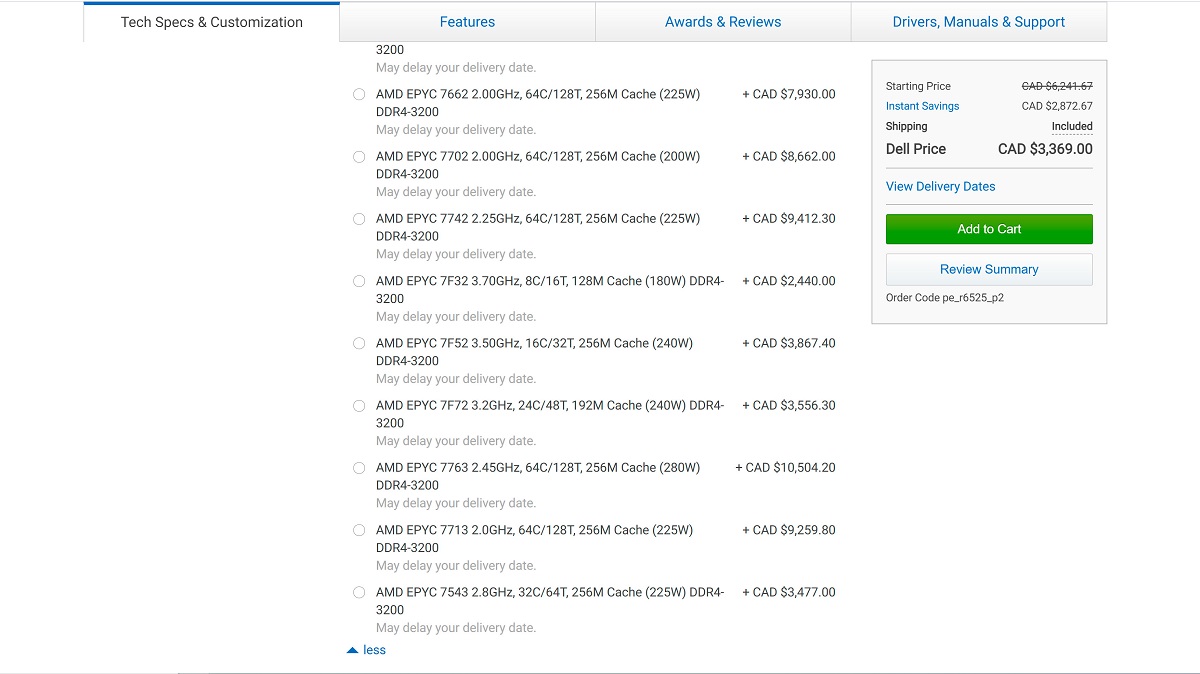
Task: Click the CAD $10,504.20 price for EPYC 7763
Action: [785, 467]
